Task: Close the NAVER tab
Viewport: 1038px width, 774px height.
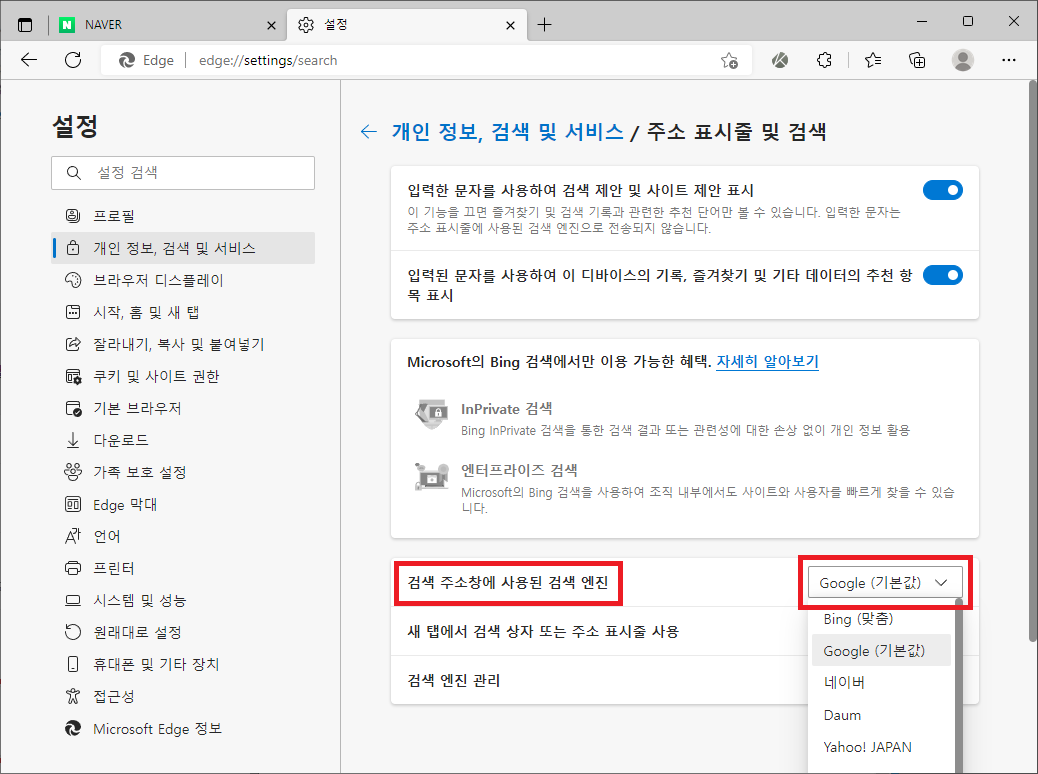Action: (271, 25)
